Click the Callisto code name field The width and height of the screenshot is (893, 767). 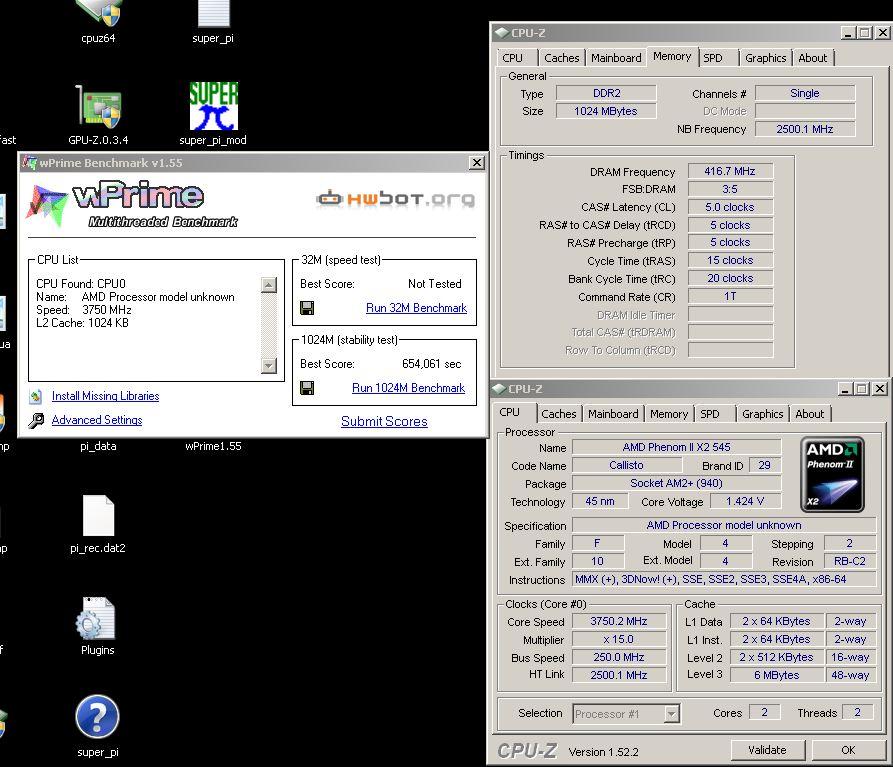[x=626, y=465]
